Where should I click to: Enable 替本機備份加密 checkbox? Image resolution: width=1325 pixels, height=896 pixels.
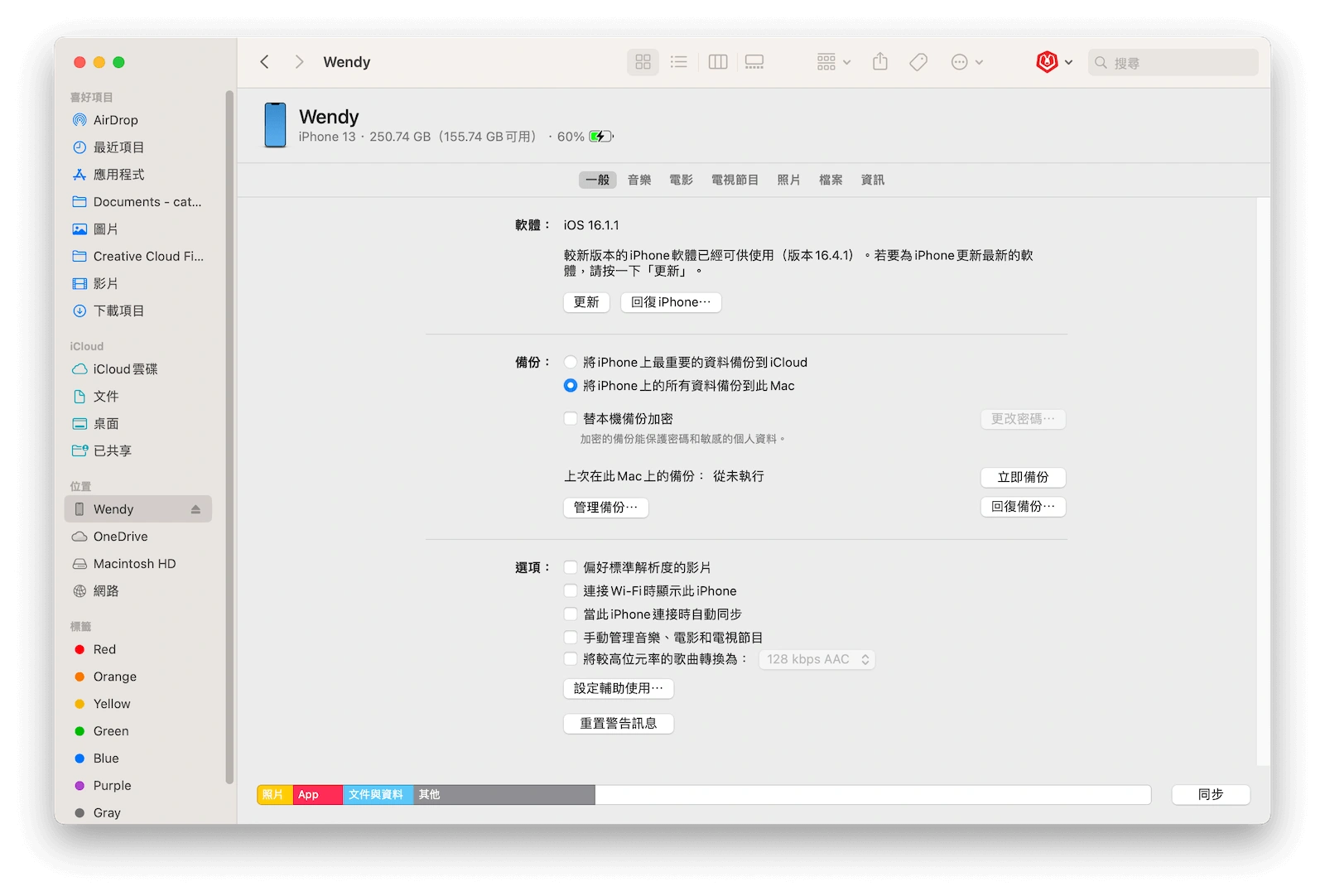(571, 418)
